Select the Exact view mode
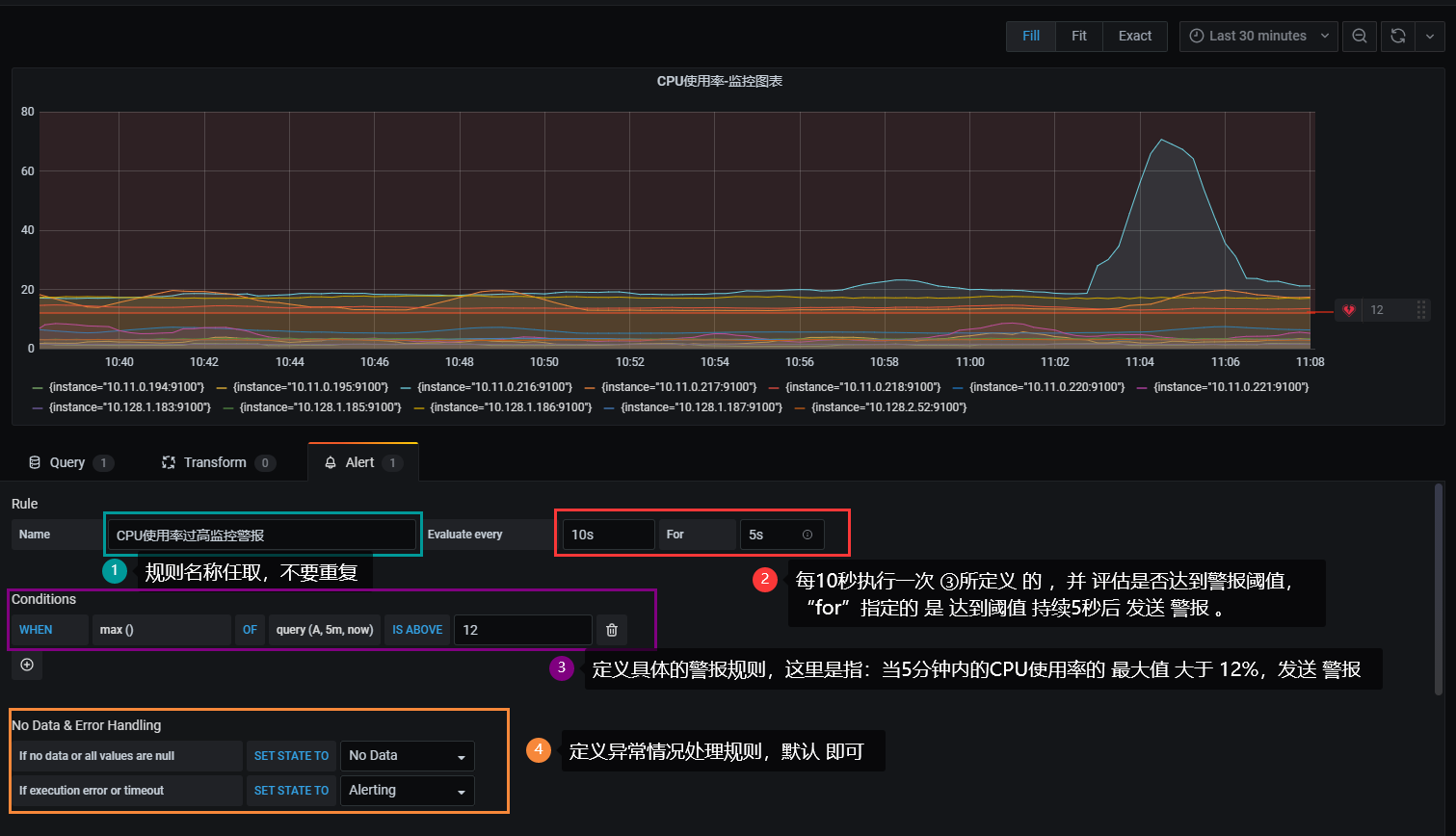The width and height of the screenshot is (1456, 836). click(x=1135, y=36)
